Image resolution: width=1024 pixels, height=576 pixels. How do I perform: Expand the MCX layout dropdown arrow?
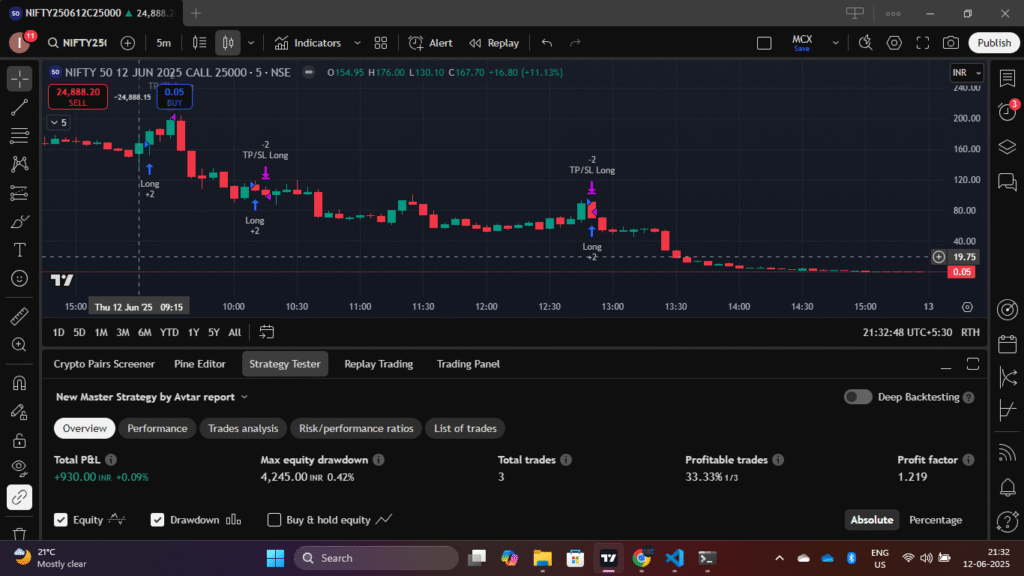pos(835,43)
